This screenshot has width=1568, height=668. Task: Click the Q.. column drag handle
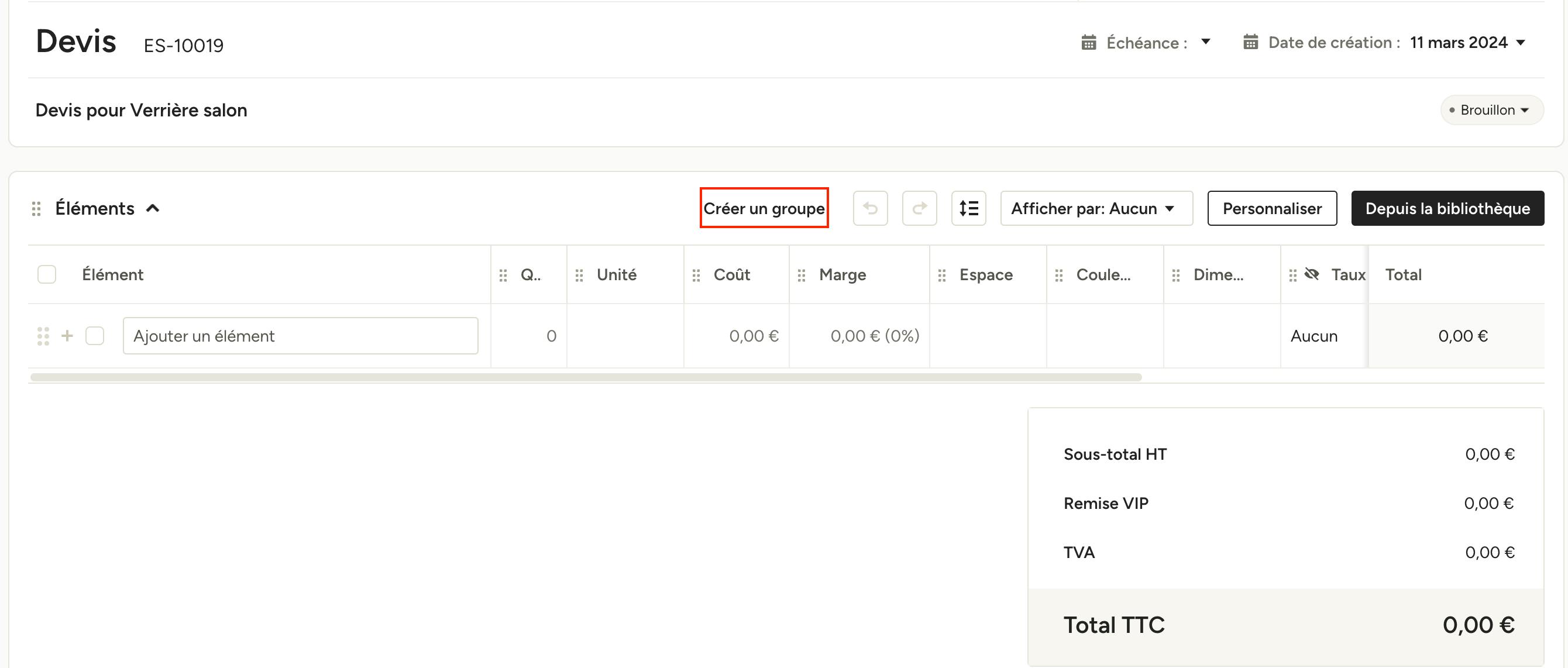pos(503,276)
